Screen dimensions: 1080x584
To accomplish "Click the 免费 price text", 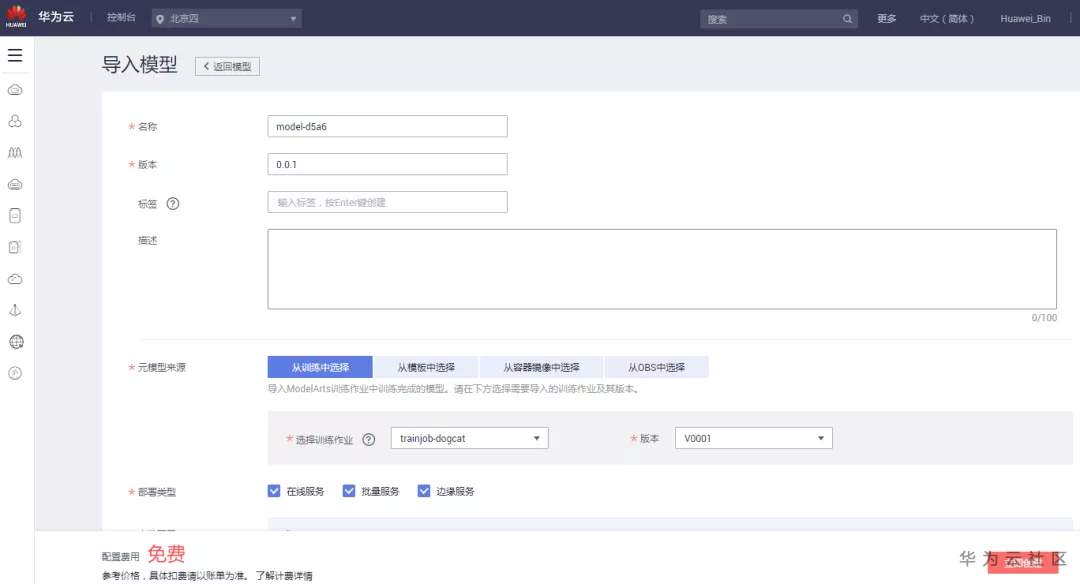I will tap(166, 554).
